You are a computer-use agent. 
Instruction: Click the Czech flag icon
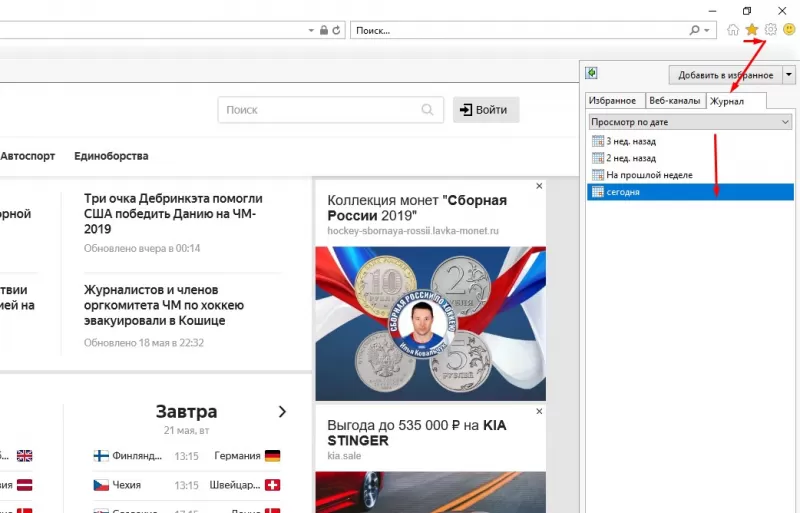tap(101, 485)
